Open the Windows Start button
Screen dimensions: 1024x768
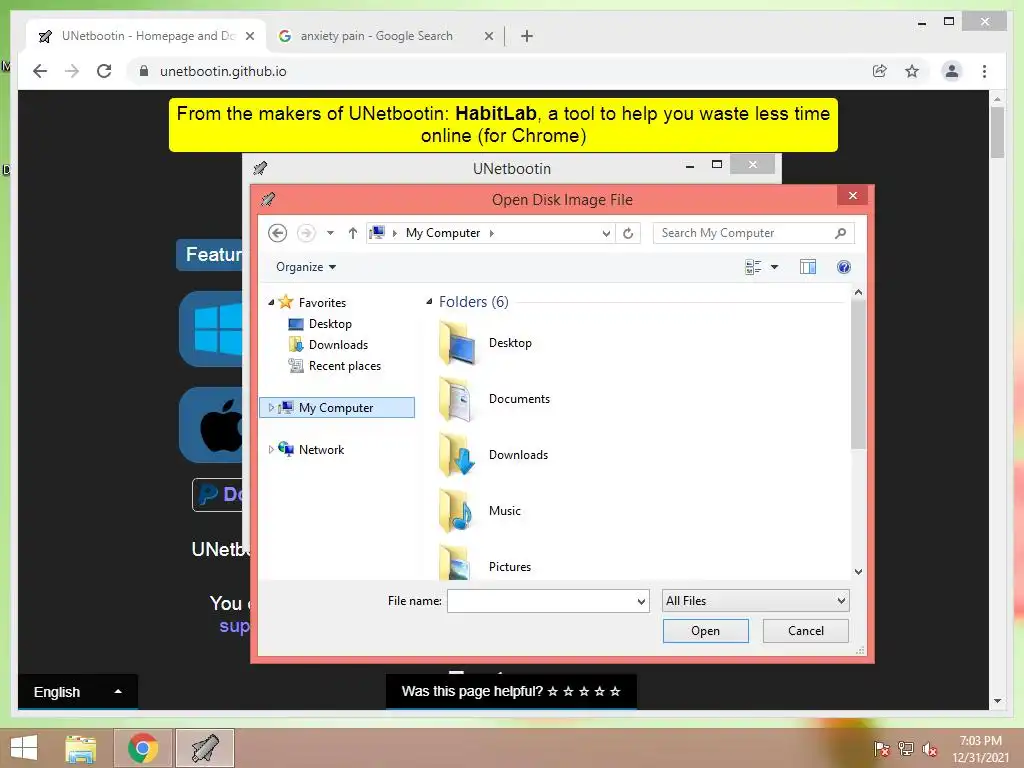(x=24, y=748)
